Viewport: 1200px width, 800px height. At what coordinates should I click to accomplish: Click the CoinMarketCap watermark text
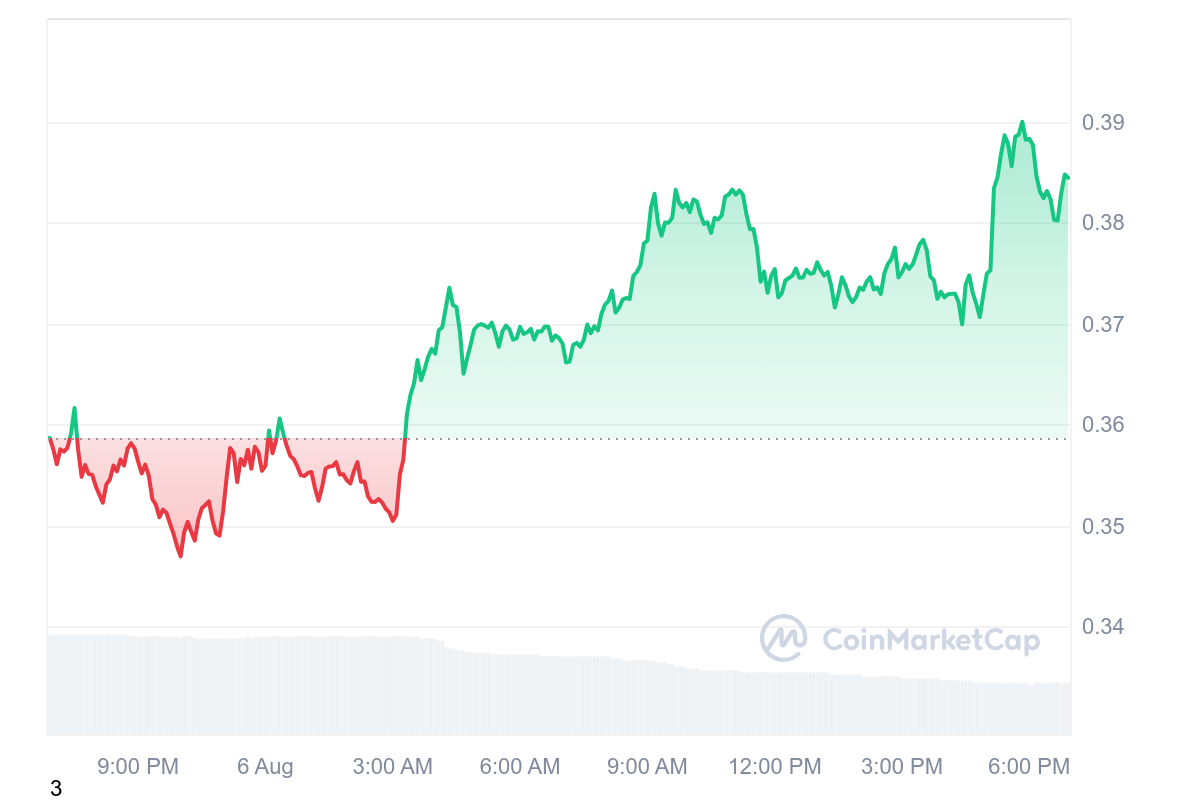point(930,640)
